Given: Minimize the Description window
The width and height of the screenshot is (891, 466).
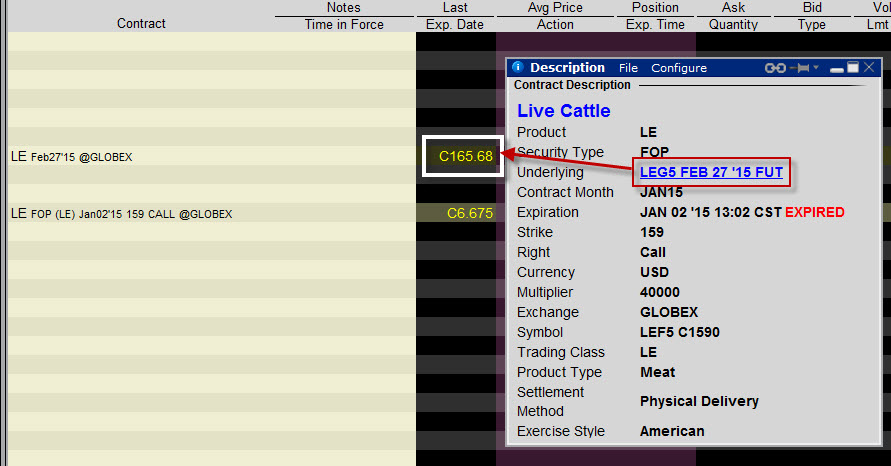Looking at the screenshot, I should (x=836, y=68).
